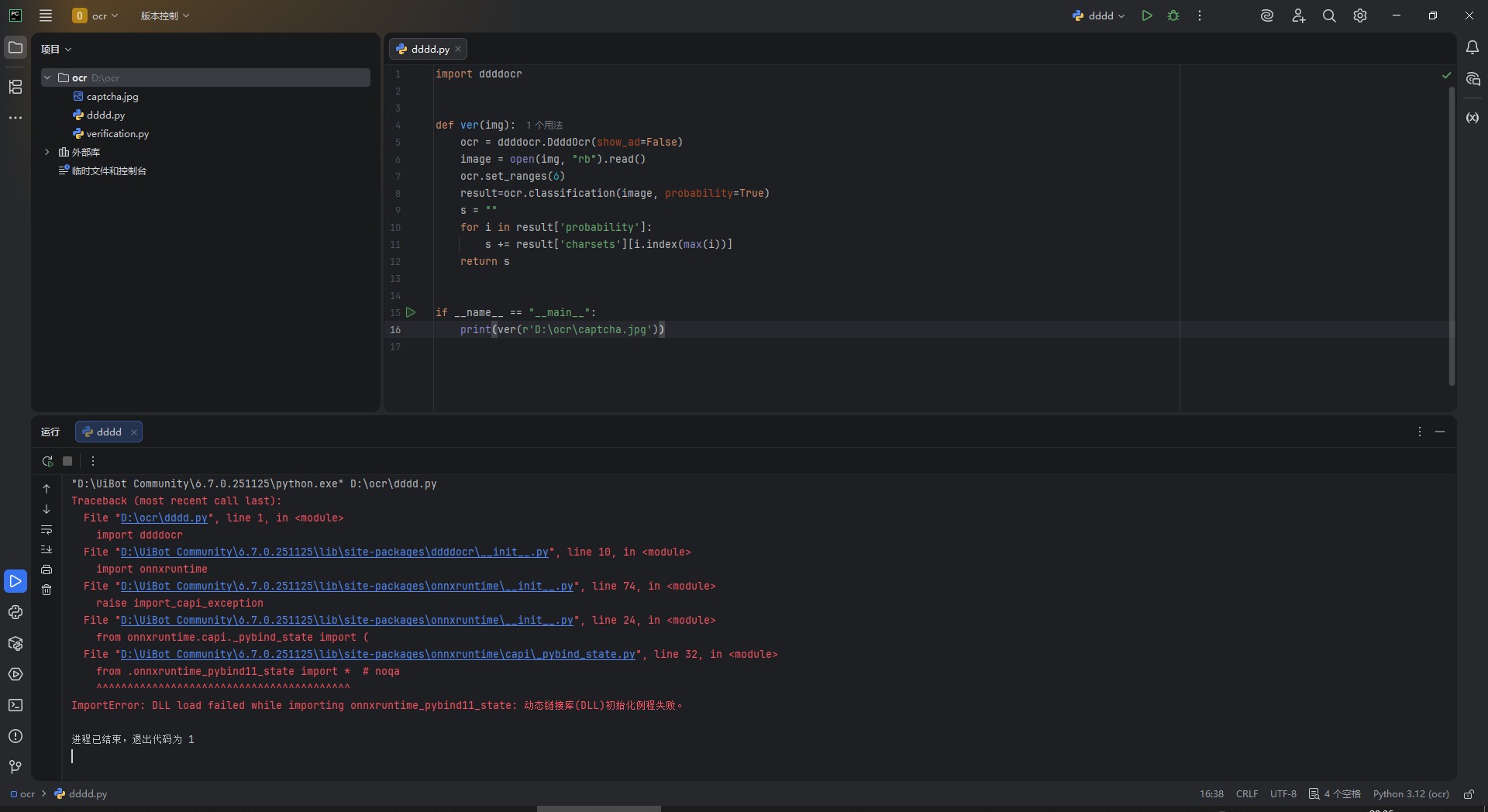The width and height of the screenshot is (1488, 812).
Task: Select the dddd tab in Run panel
Action: pos(108,432)
